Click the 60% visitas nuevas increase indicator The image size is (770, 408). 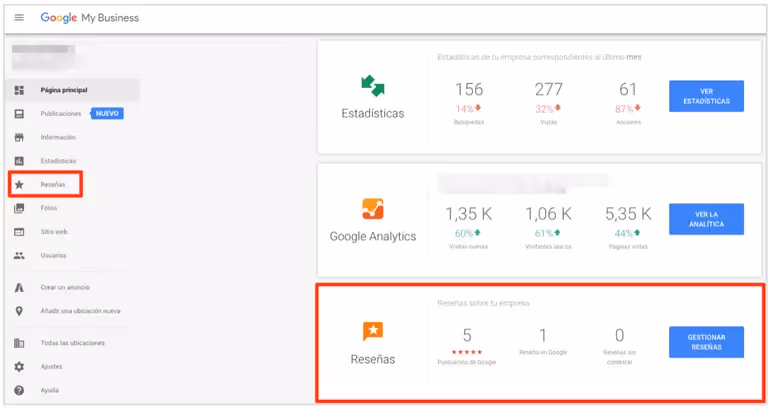[468, 233]
